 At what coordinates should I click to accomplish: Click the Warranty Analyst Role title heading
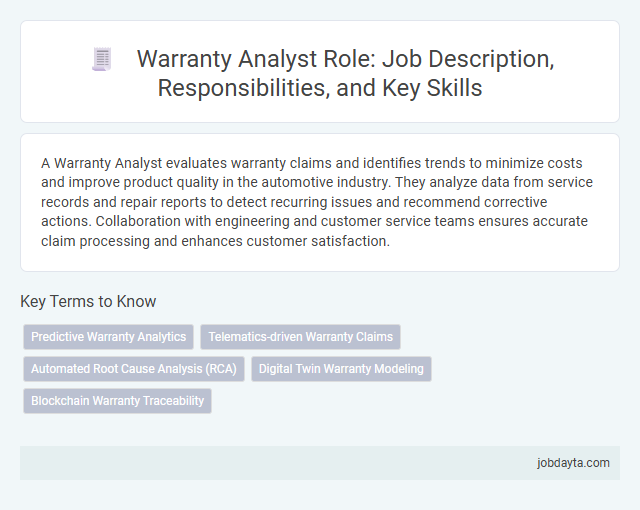(345, 73)
